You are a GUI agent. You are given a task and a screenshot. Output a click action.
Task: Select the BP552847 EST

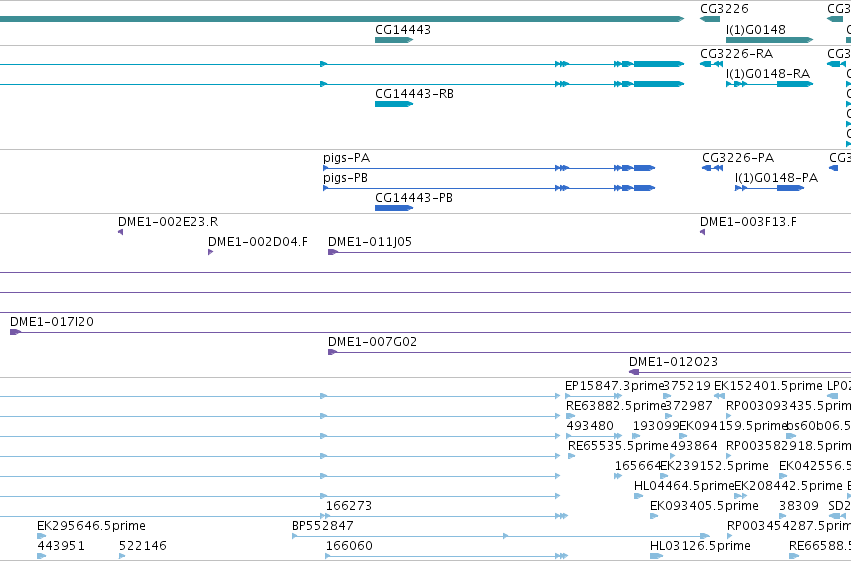501,536
